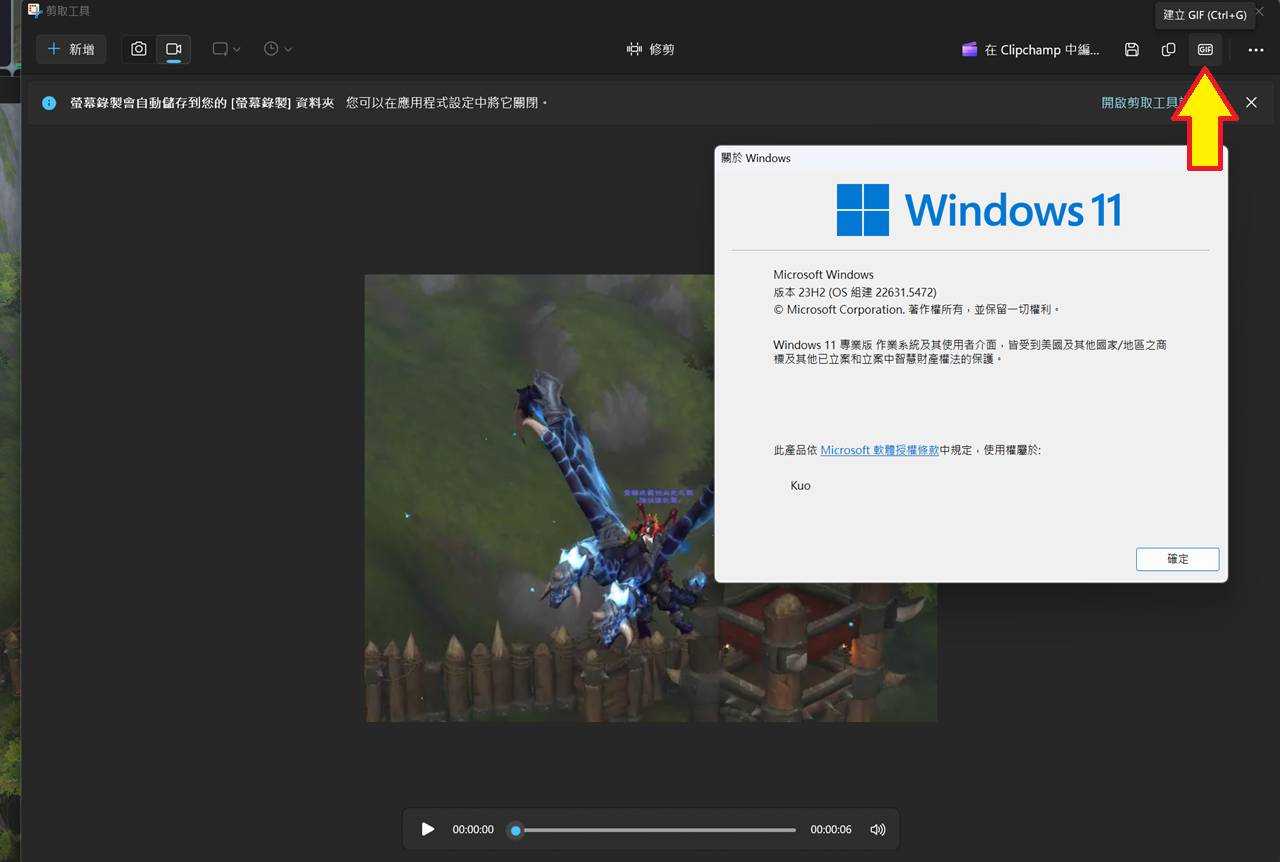1280x862 pixels.
Task: Click the About Windows (關於 Windows) title
Action: click(755, 158)
